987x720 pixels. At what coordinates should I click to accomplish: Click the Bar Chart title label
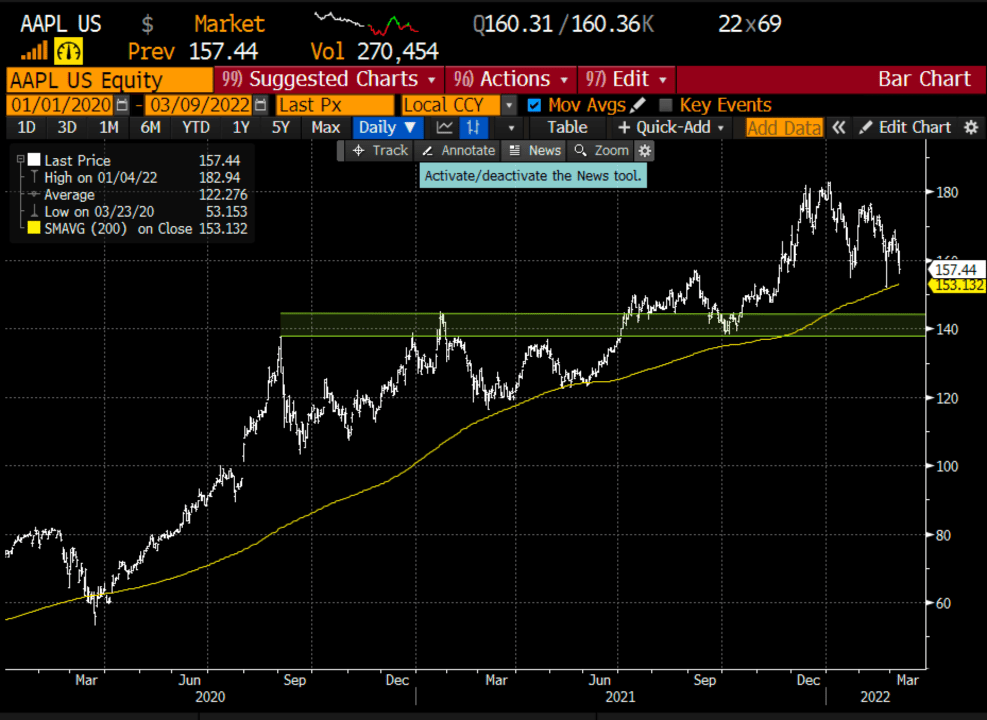(923, 79)
